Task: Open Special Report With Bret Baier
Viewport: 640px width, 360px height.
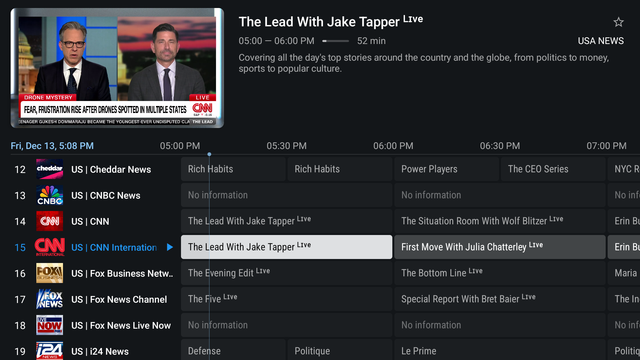Action: (500, 299)
